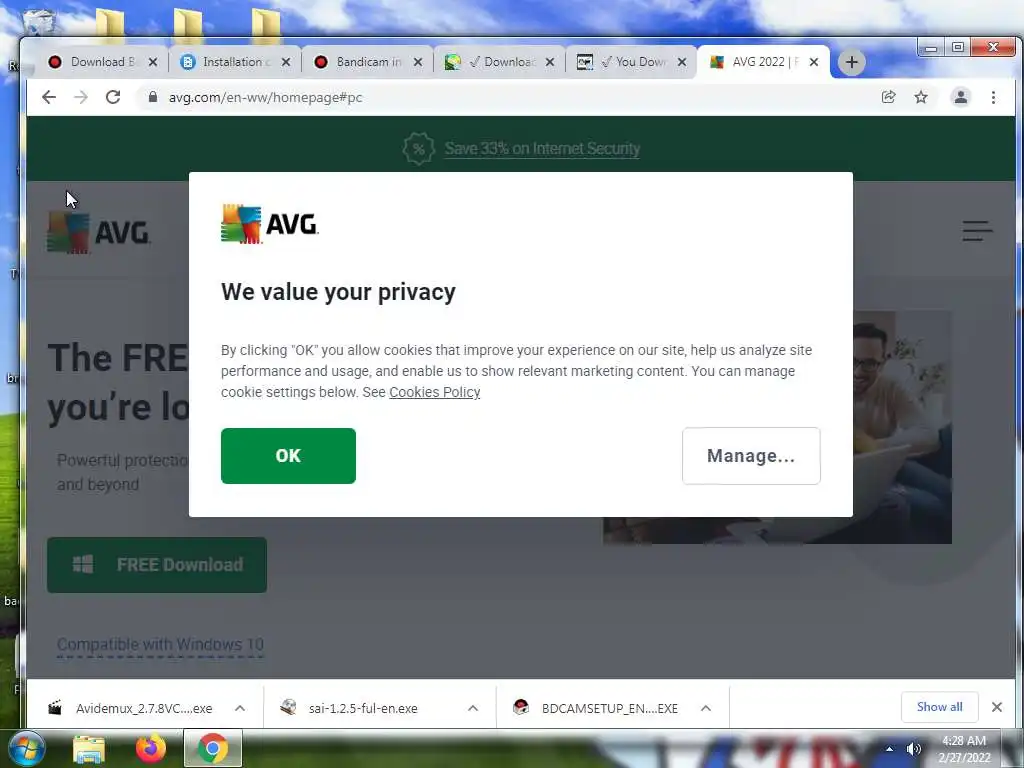This screenshot has width=1024, height=768.
Task: Switch to the 'Bandicam in' tab
Action: pyautogui.click(x=367, y=62)
